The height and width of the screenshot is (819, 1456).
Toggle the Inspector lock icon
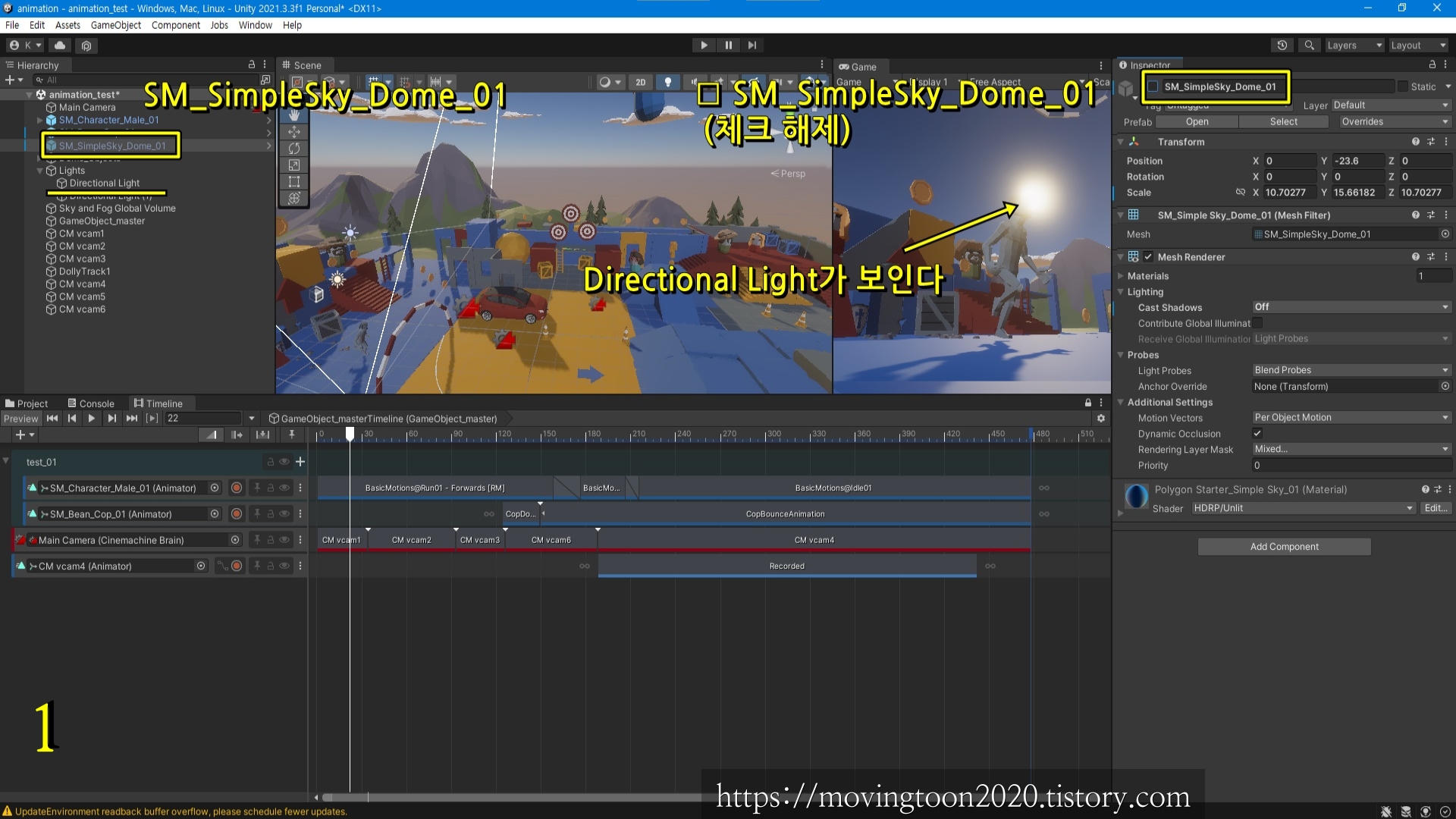pos(1432,65)
